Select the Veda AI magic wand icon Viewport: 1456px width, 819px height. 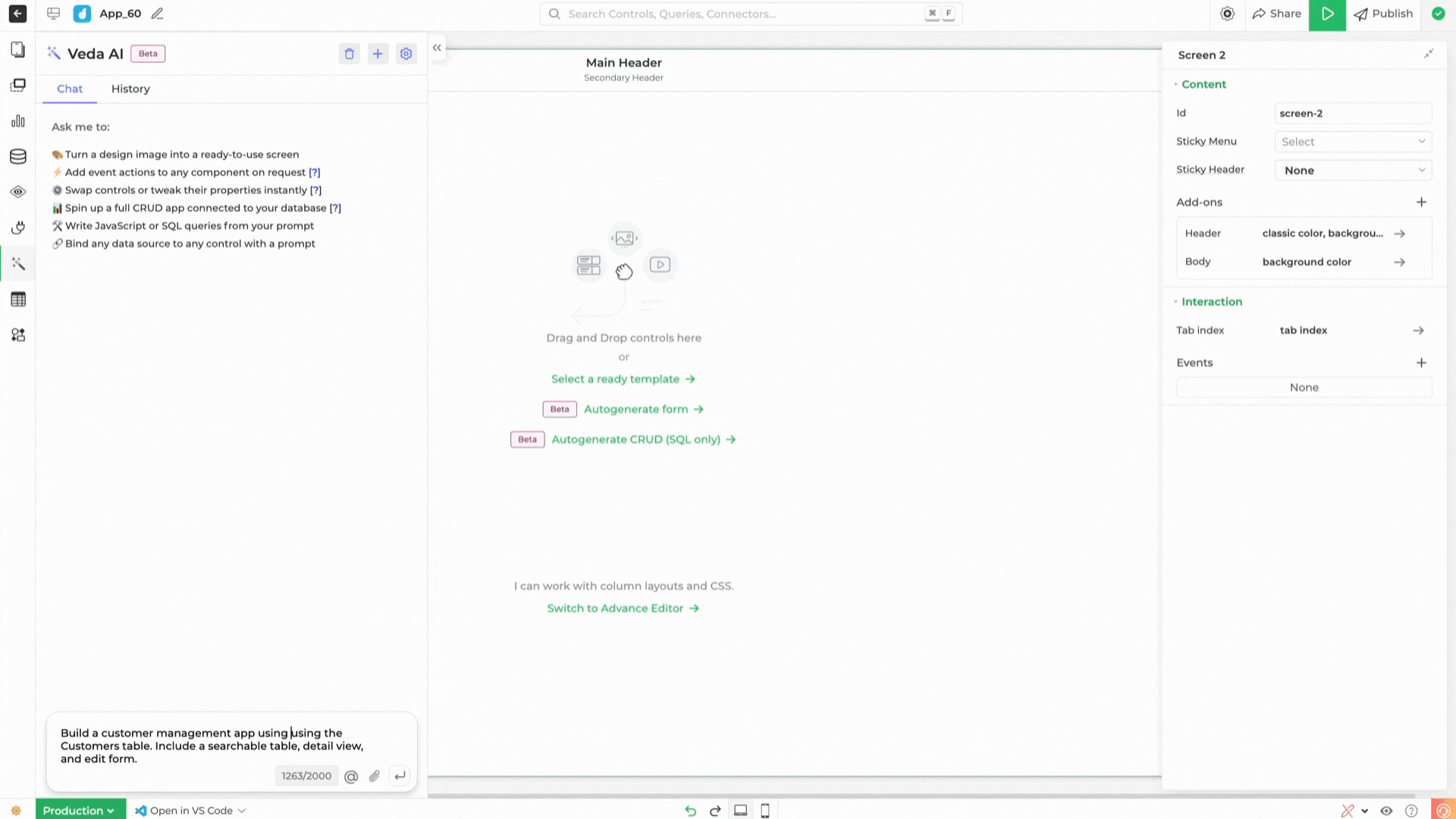pos(18,263)
